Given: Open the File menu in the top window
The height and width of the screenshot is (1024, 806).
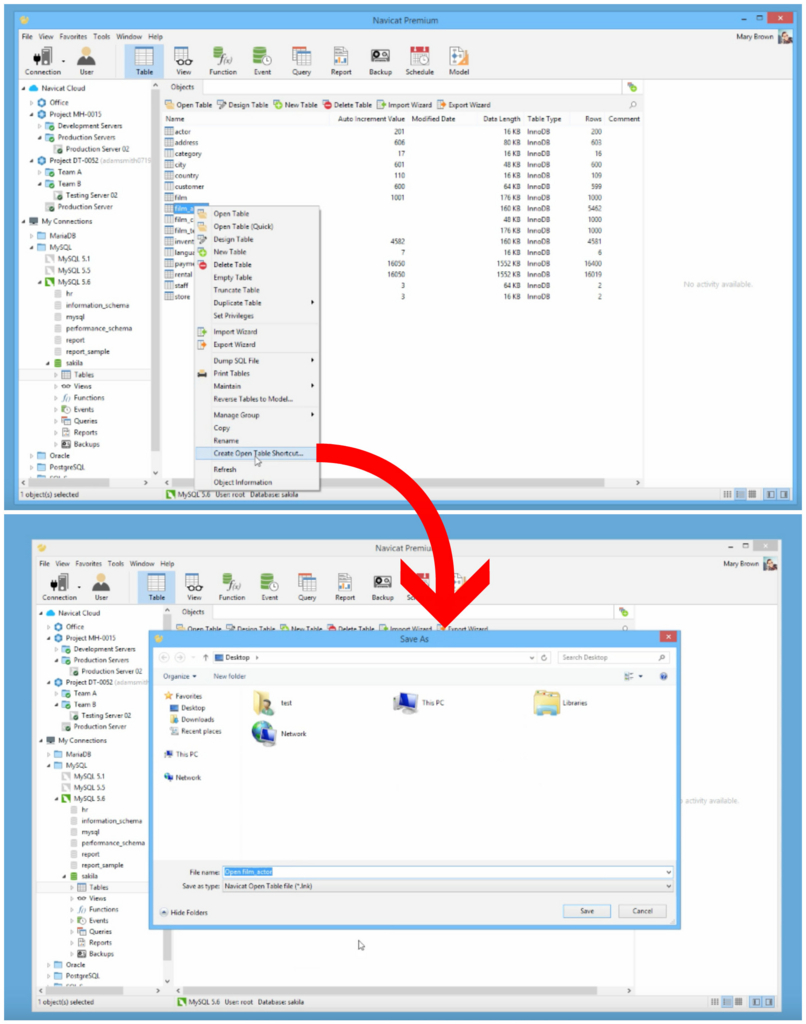Looking at the screenshot, I should [27, 37].
